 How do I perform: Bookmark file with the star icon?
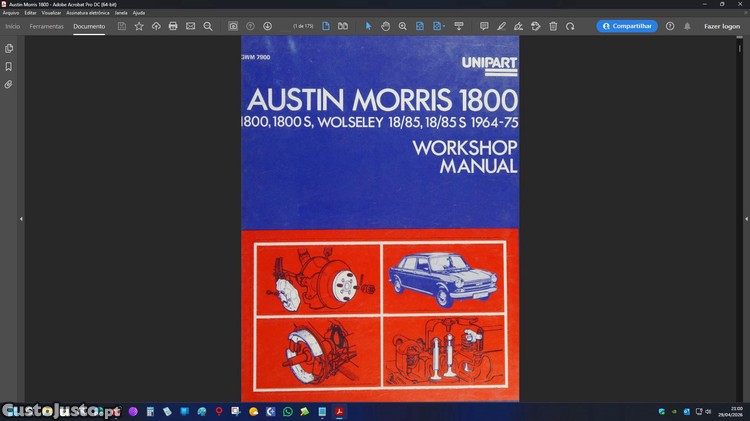(x=139, y=26)
